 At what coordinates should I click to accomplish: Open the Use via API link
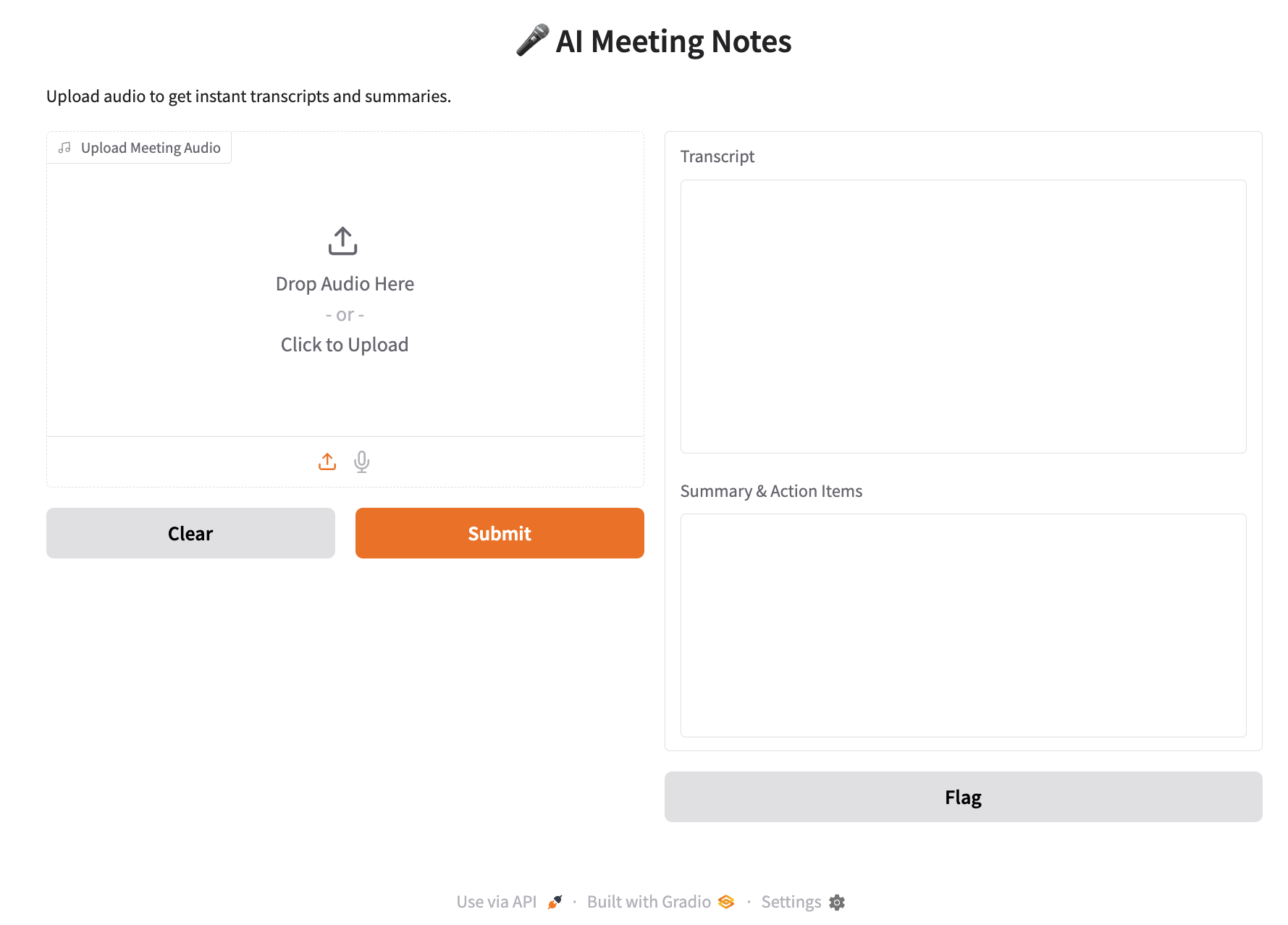point(497,902)
